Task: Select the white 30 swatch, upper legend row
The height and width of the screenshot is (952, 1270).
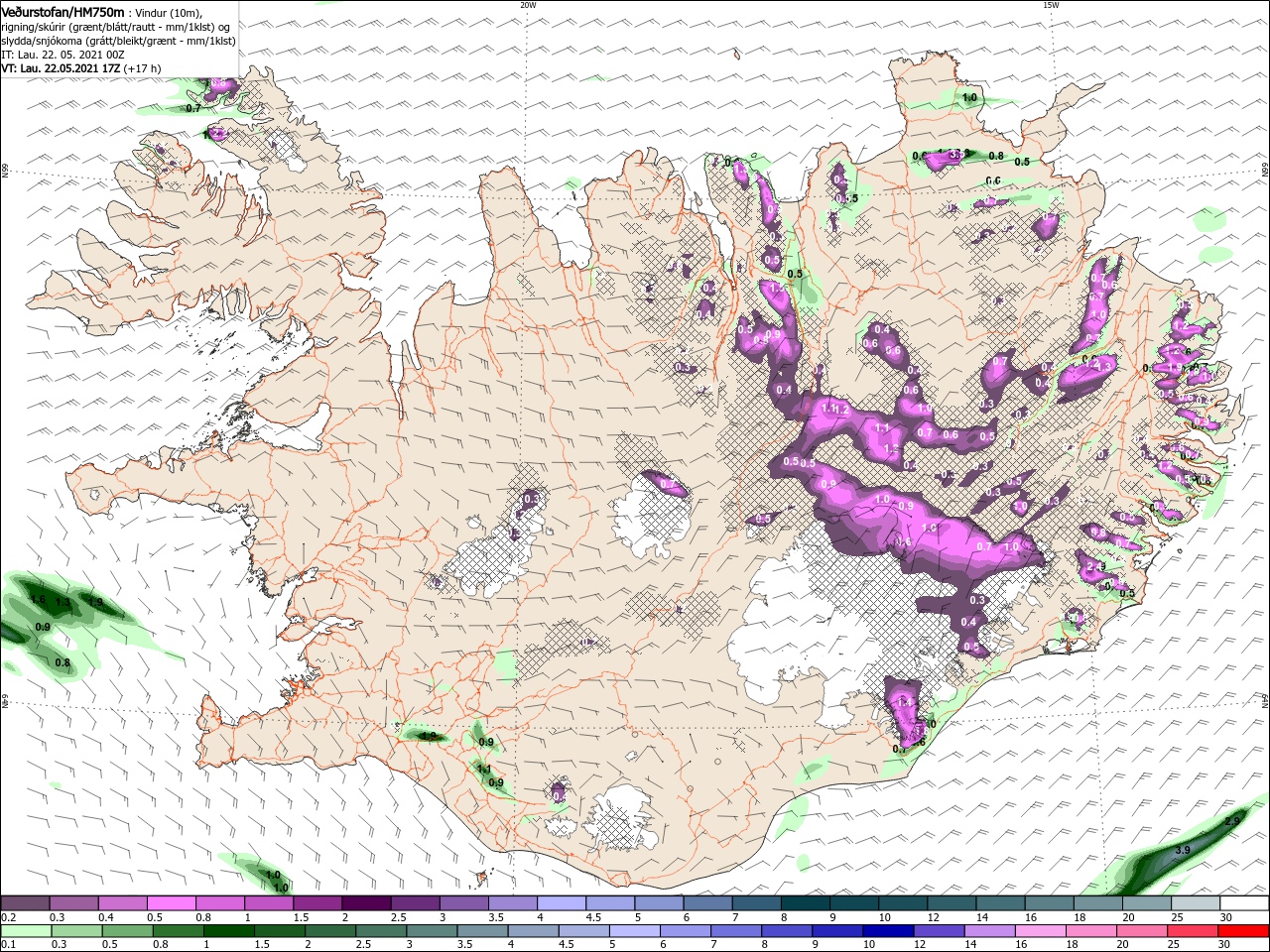Action: coord(1245,903)
